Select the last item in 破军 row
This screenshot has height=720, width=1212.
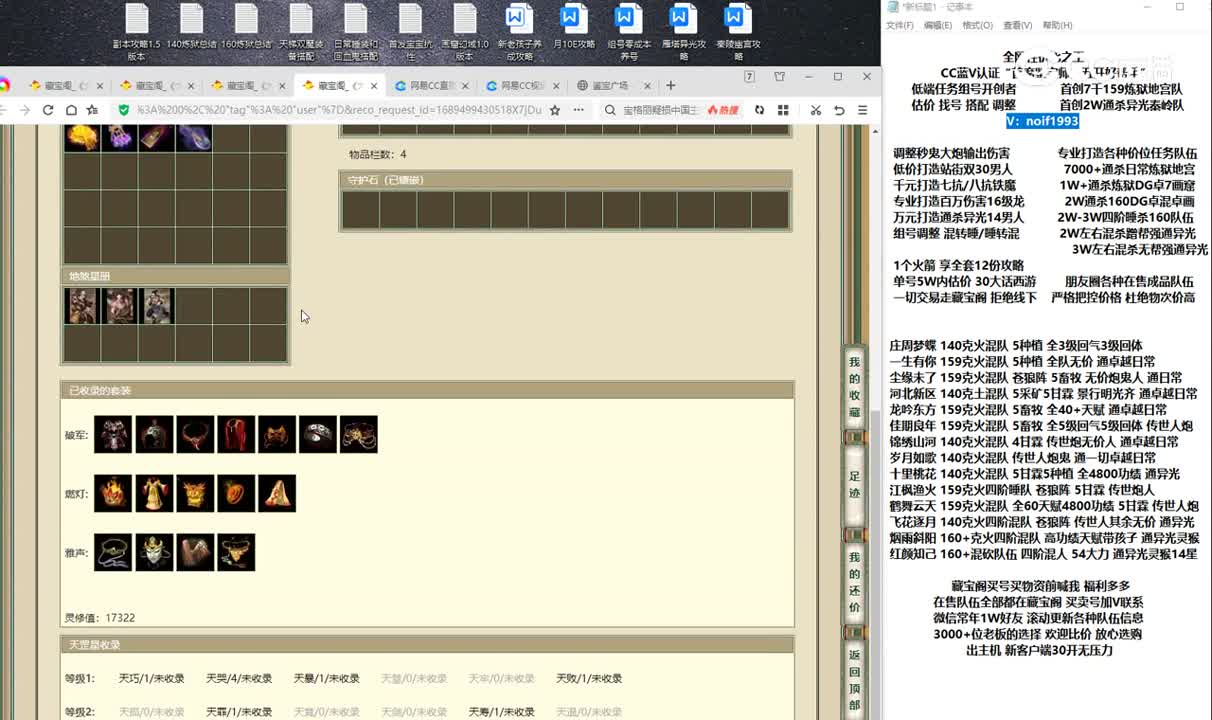359,435
